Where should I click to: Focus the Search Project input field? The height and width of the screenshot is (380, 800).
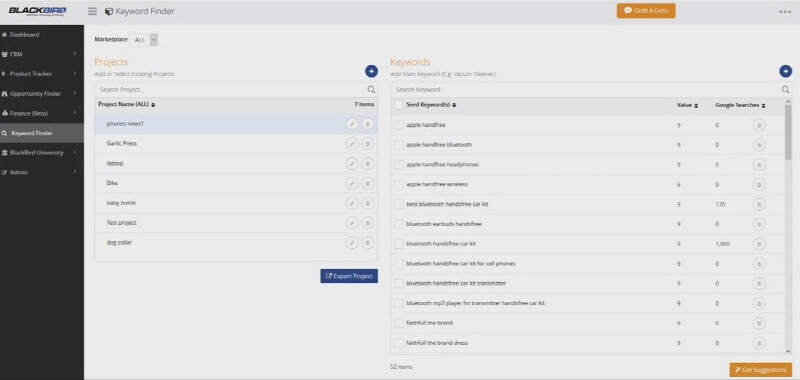pyautogui.click(x=231, y=90)
